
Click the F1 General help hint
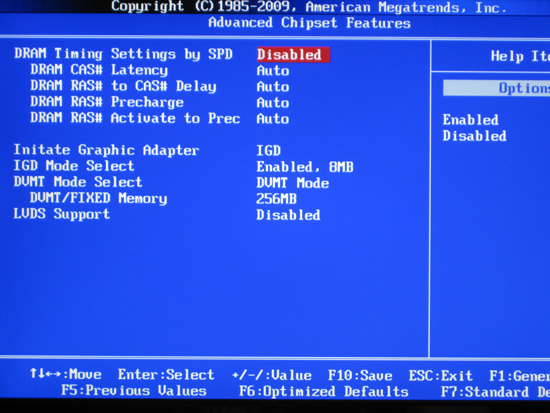519,377
